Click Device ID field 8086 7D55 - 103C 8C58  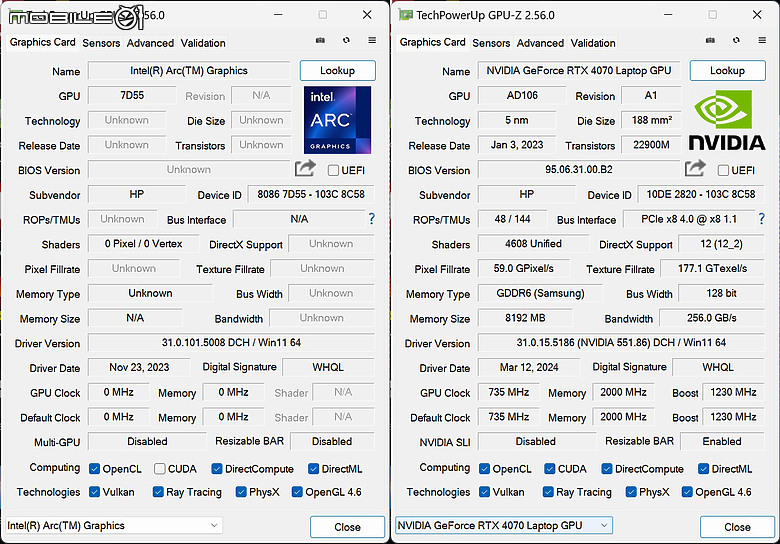(311, 194)
